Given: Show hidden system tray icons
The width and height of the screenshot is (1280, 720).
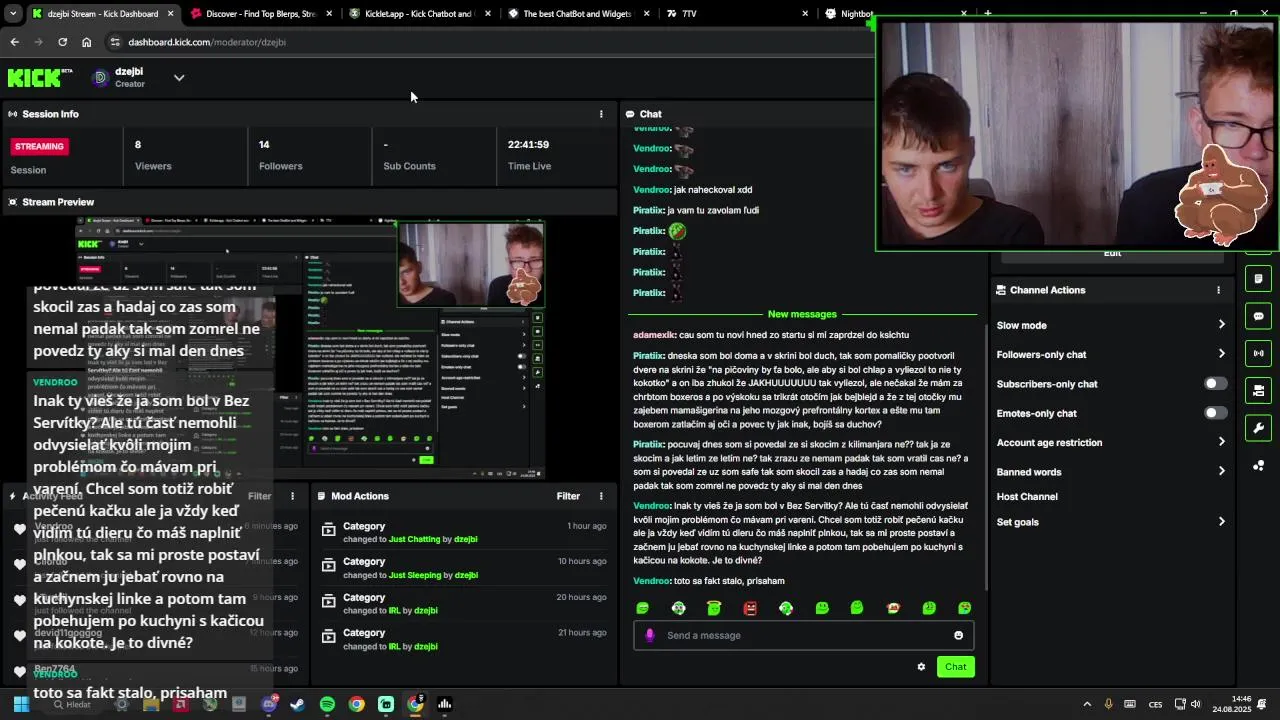Looking at the screenshot, I should 1087,704.
